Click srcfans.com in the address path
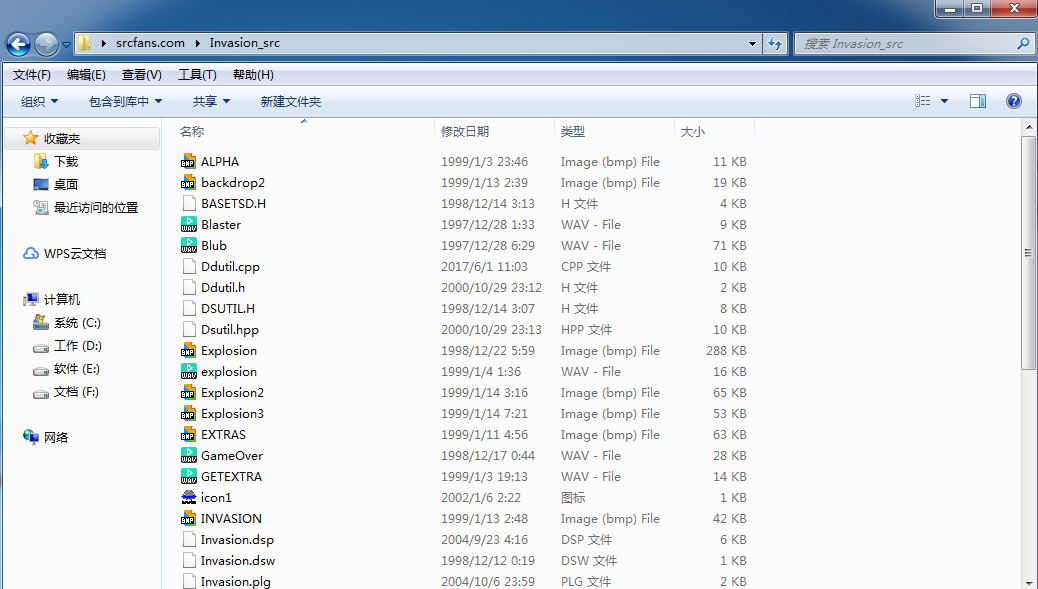This screenshot has height=589, width=1038. pos(150,43)
